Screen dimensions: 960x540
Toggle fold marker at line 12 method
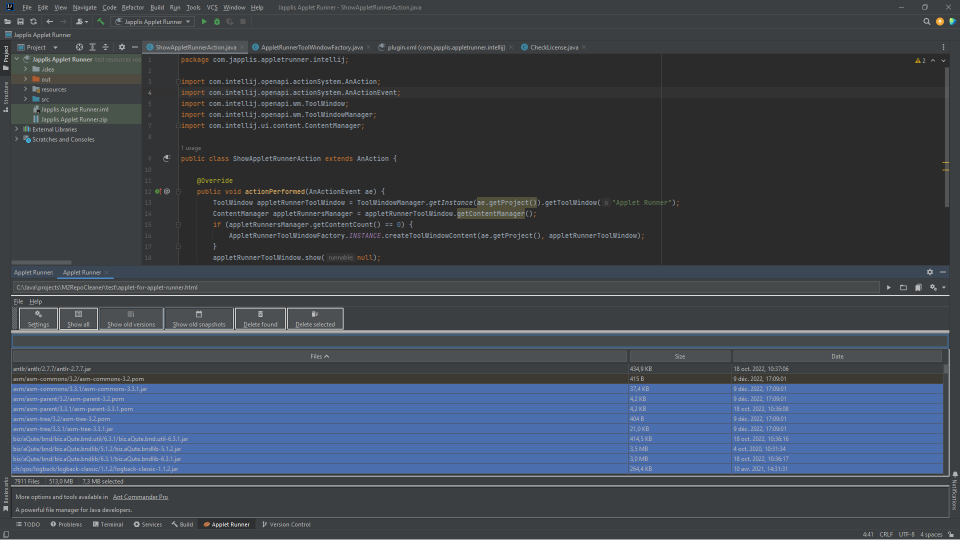tap(178, 192)
